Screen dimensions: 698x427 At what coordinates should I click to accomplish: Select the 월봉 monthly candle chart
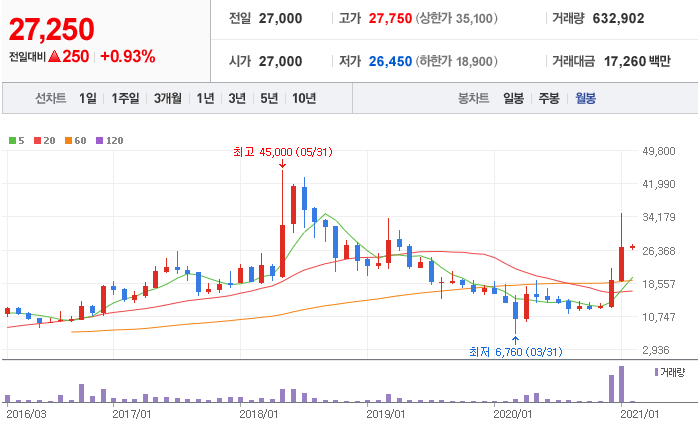click(x=585, y=98)
